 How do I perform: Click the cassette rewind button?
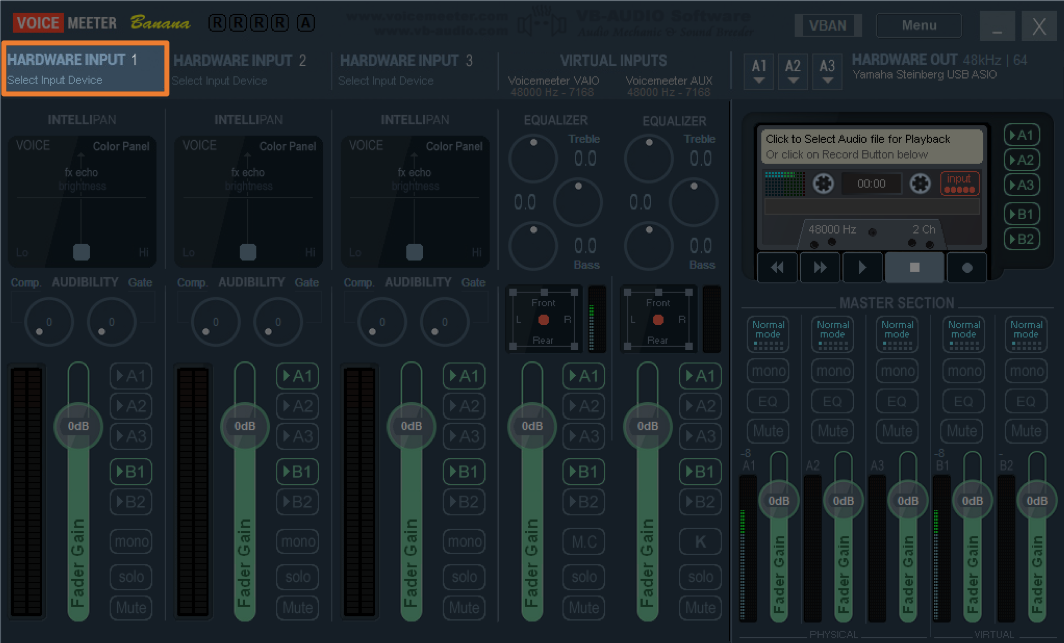coord(778,267)
